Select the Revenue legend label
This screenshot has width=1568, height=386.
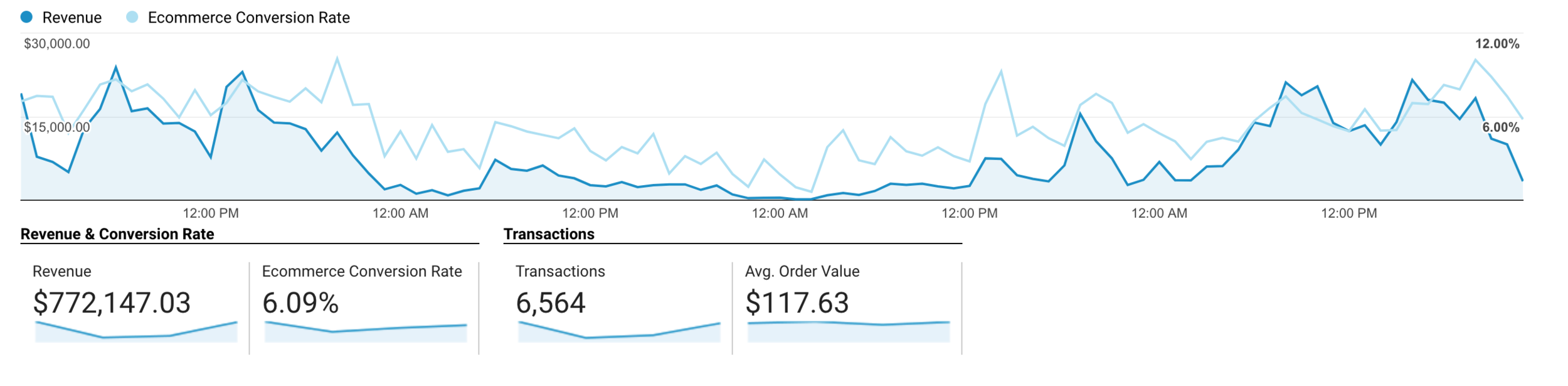(x=72, y=18)
